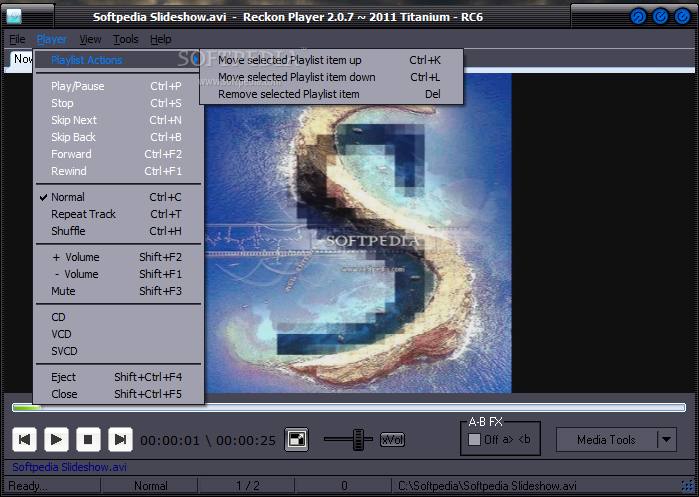Click the blue resize grip icon in status bar
Image resolution: width=699 pixels, height=497 pixels.
(687, 486)
